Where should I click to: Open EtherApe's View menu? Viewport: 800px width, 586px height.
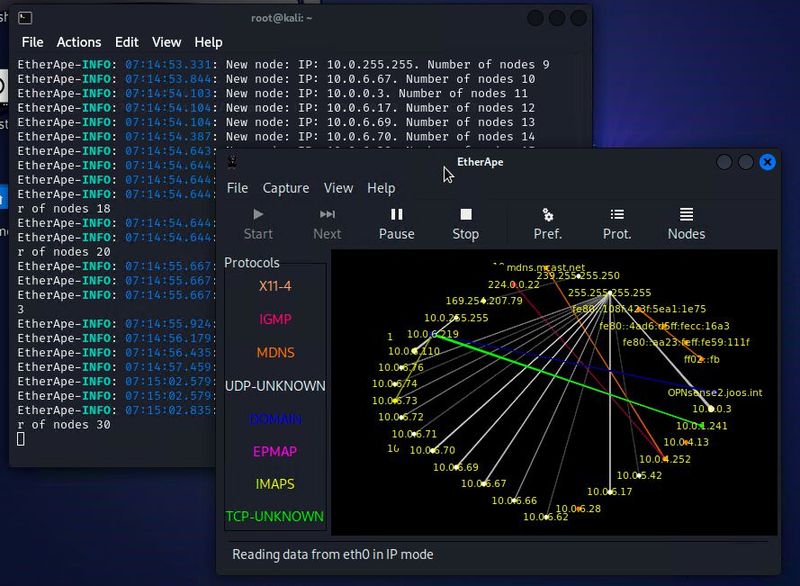[x=338, y=188]
